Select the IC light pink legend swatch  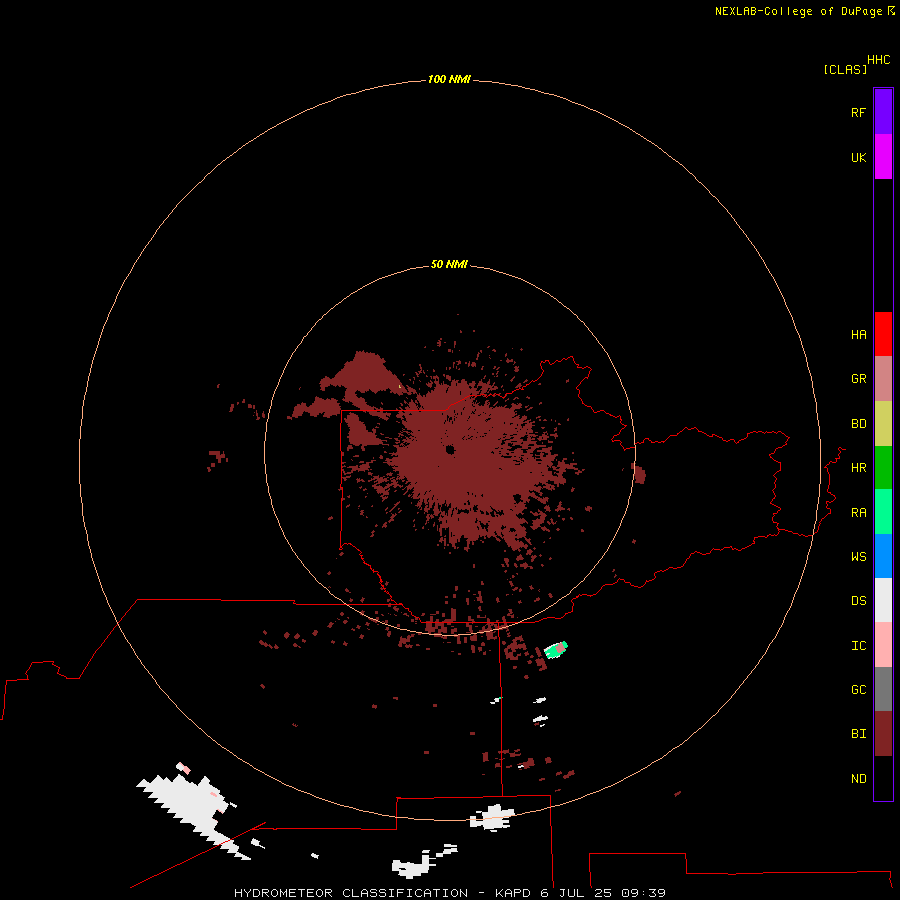click(x=883, y=645)
